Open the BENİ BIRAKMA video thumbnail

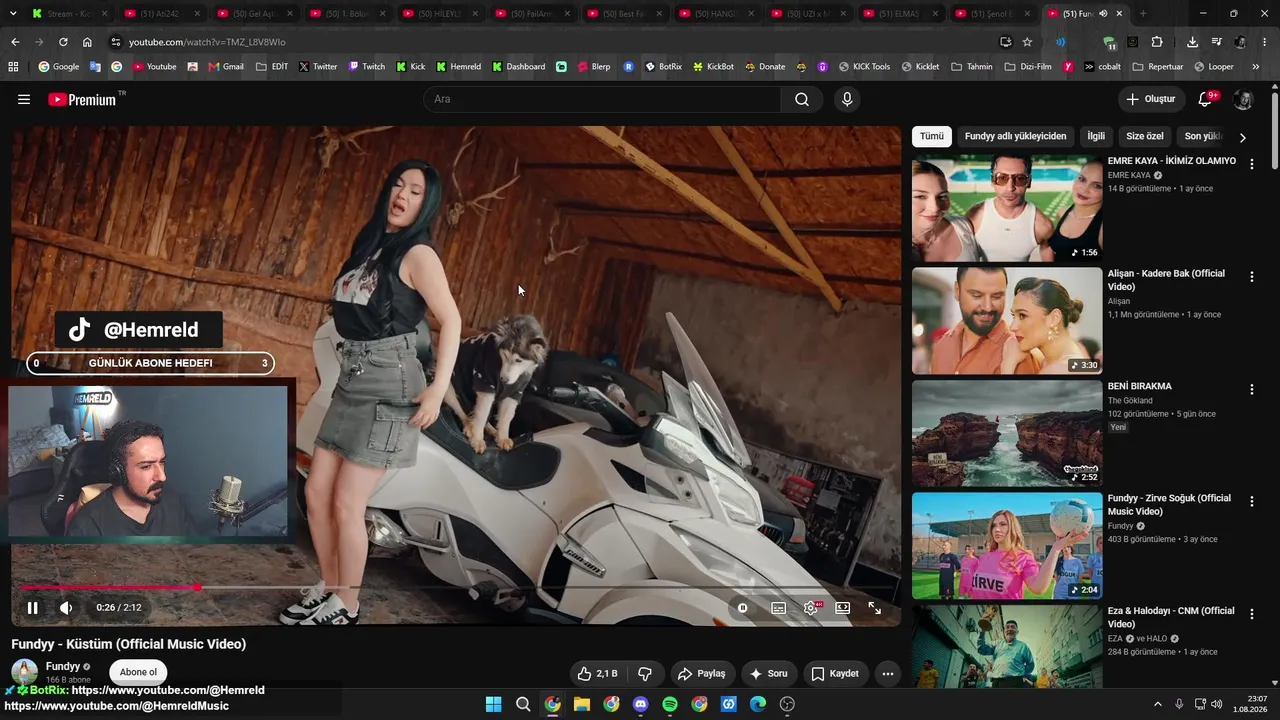[1007, 433]
